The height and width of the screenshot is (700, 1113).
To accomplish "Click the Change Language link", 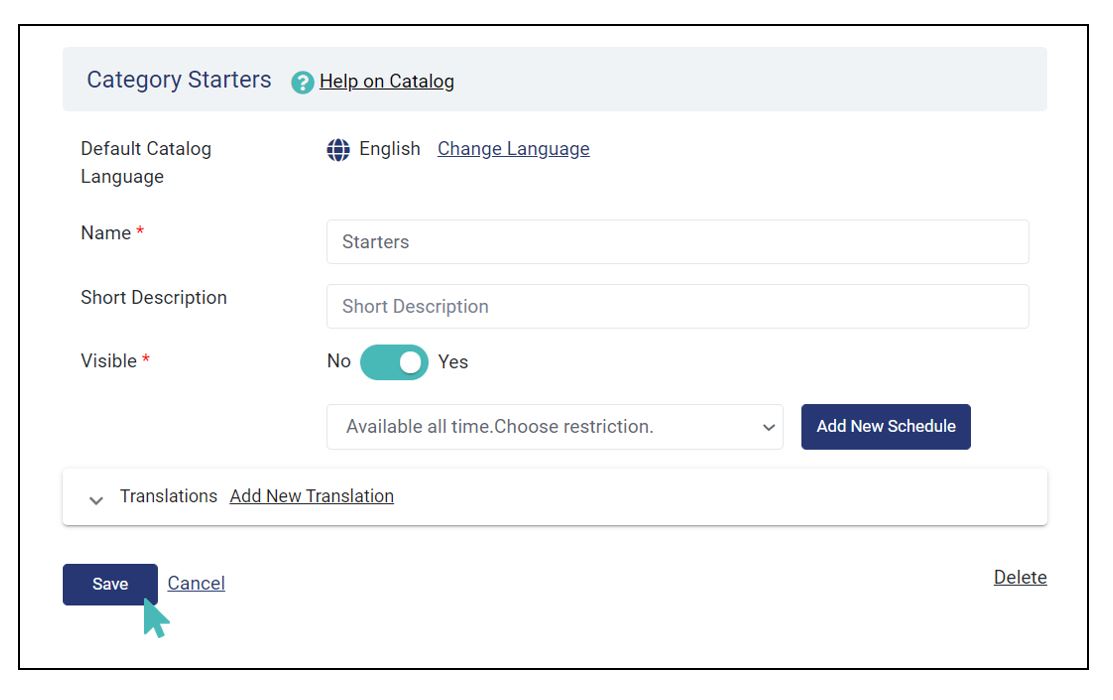I will click(513, 148).
